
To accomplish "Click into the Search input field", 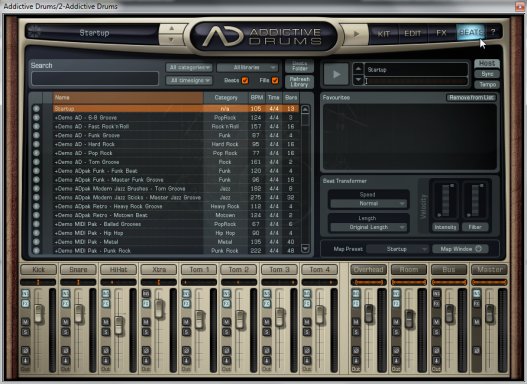I will click(95, 78).
